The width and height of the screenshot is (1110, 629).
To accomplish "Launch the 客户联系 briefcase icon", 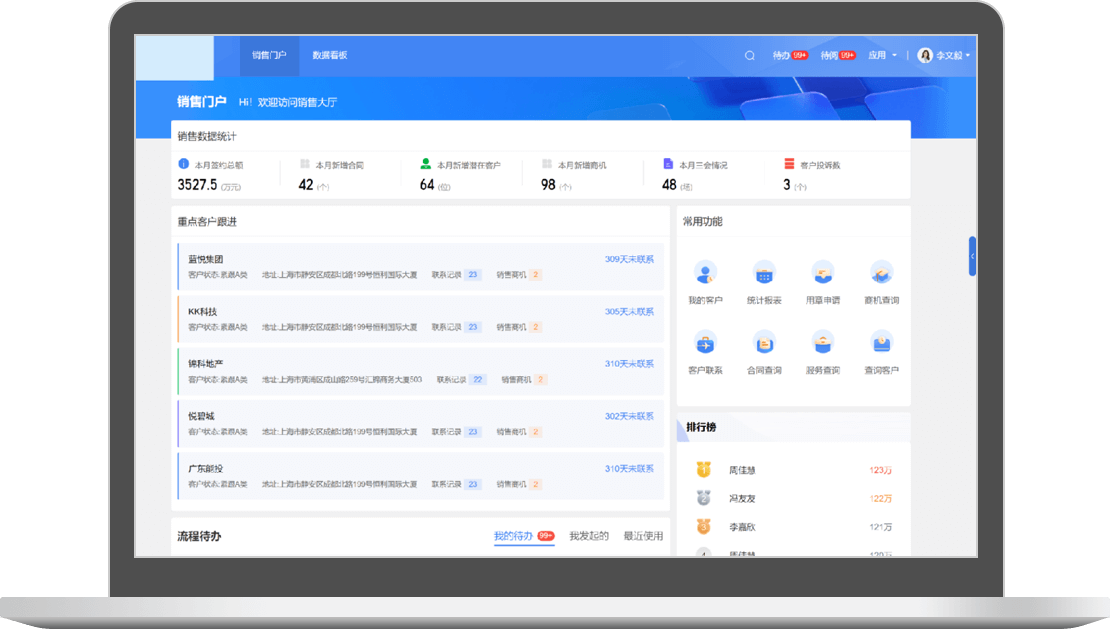I will tap(705, 343).
